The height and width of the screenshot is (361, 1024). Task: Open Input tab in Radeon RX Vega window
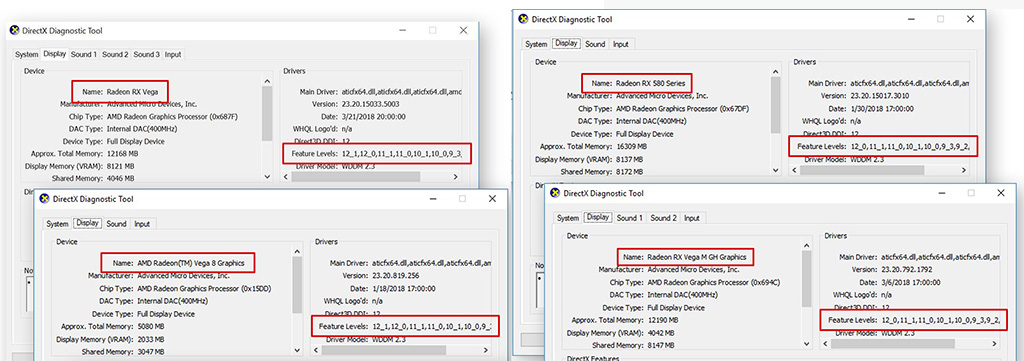(x=173, y=54)
